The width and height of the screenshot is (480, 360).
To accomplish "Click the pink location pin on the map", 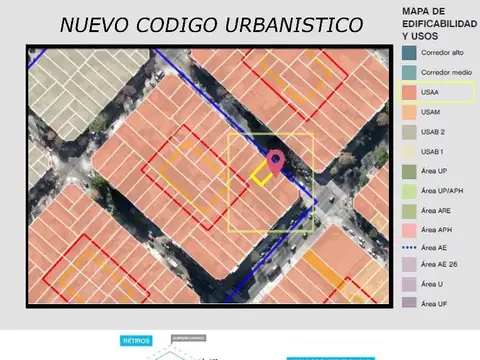I will (275, 163).
